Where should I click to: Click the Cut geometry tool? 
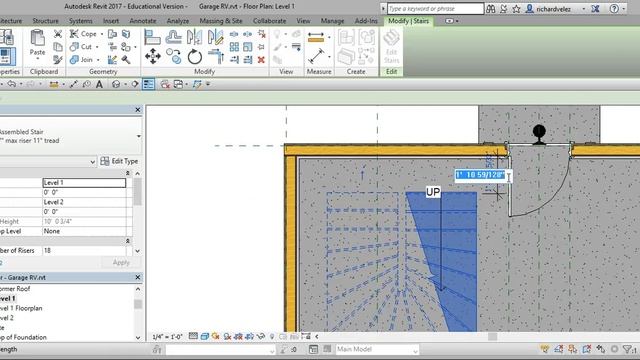(x=80, y=47)
